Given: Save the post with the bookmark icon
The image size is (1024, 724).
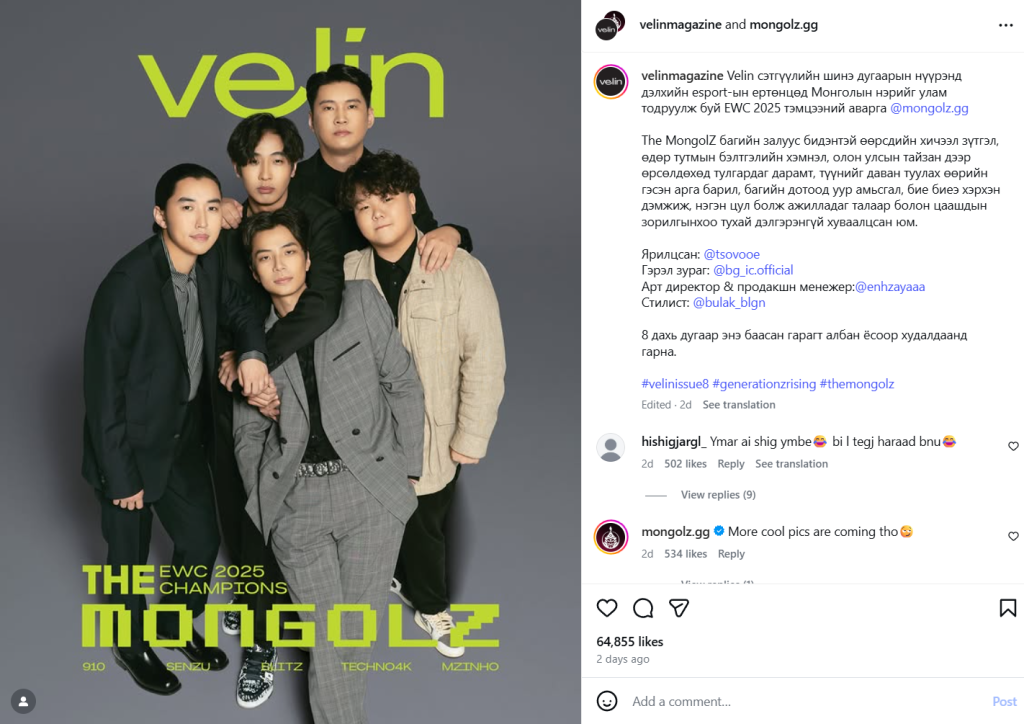Looking at the screenshot, I should (1008, 608).
